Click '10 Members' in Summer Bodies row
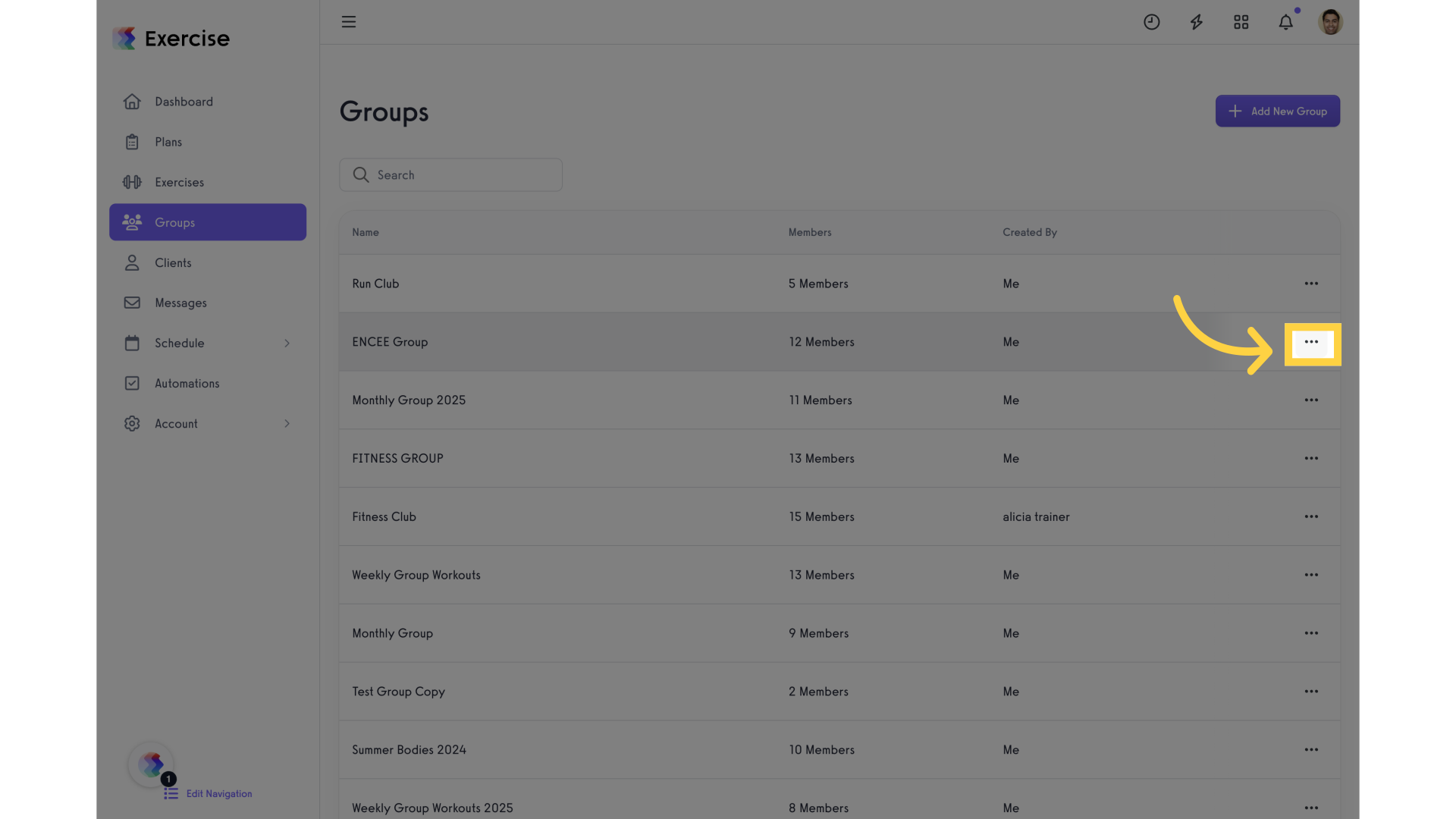Screen dimensions: 1456x819 coord(821,750)
